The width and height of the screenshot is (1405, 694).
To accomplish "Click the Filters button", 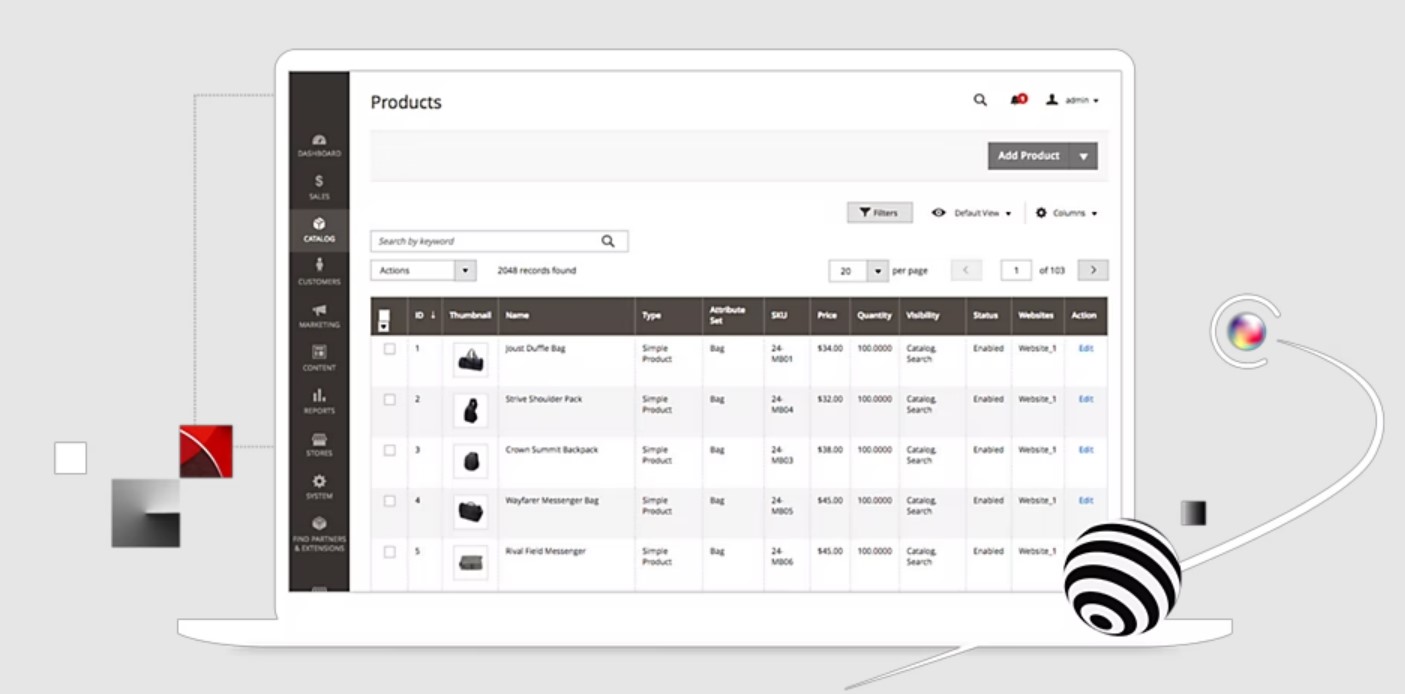I will coord(879,213).
